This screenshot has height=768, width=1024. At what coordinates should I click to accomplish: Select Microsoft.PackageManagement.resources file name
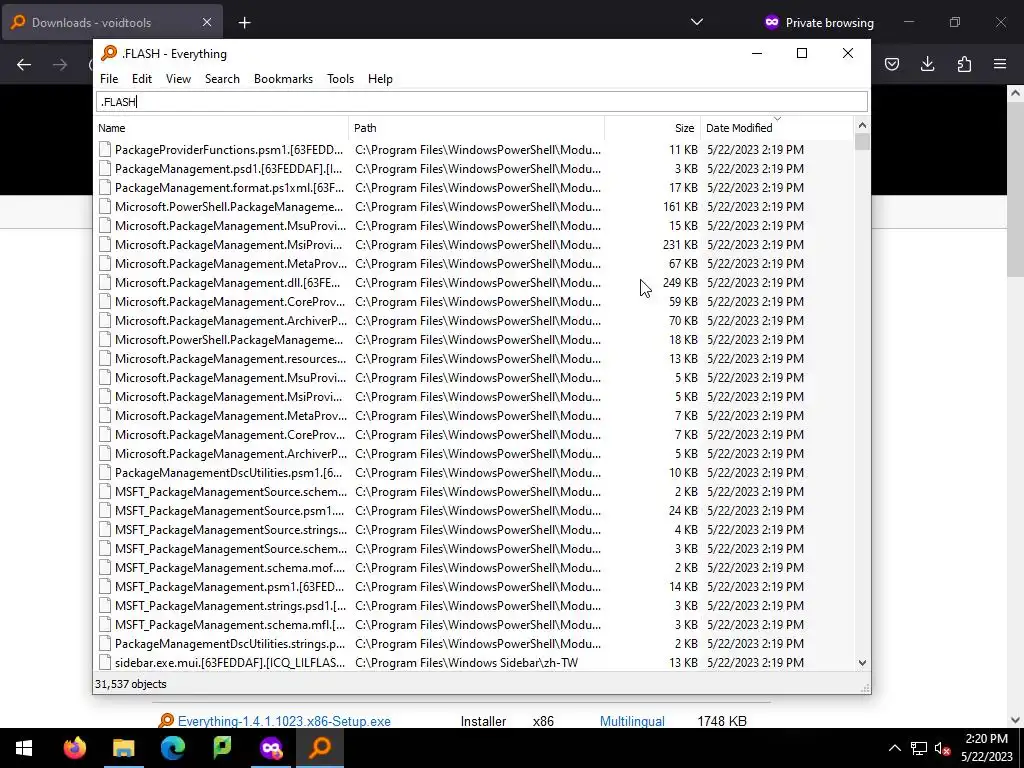(x=231, y=359)
